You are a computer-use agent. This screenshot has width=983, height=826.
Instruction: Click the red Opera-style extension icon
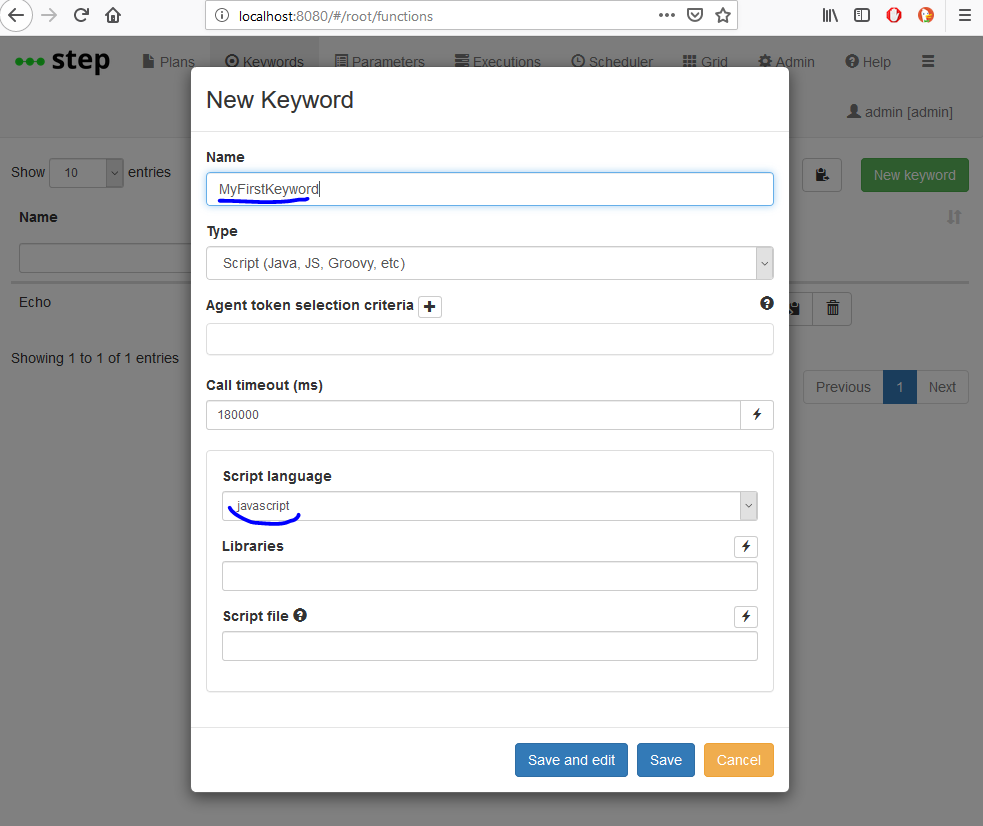click(894, 15)
